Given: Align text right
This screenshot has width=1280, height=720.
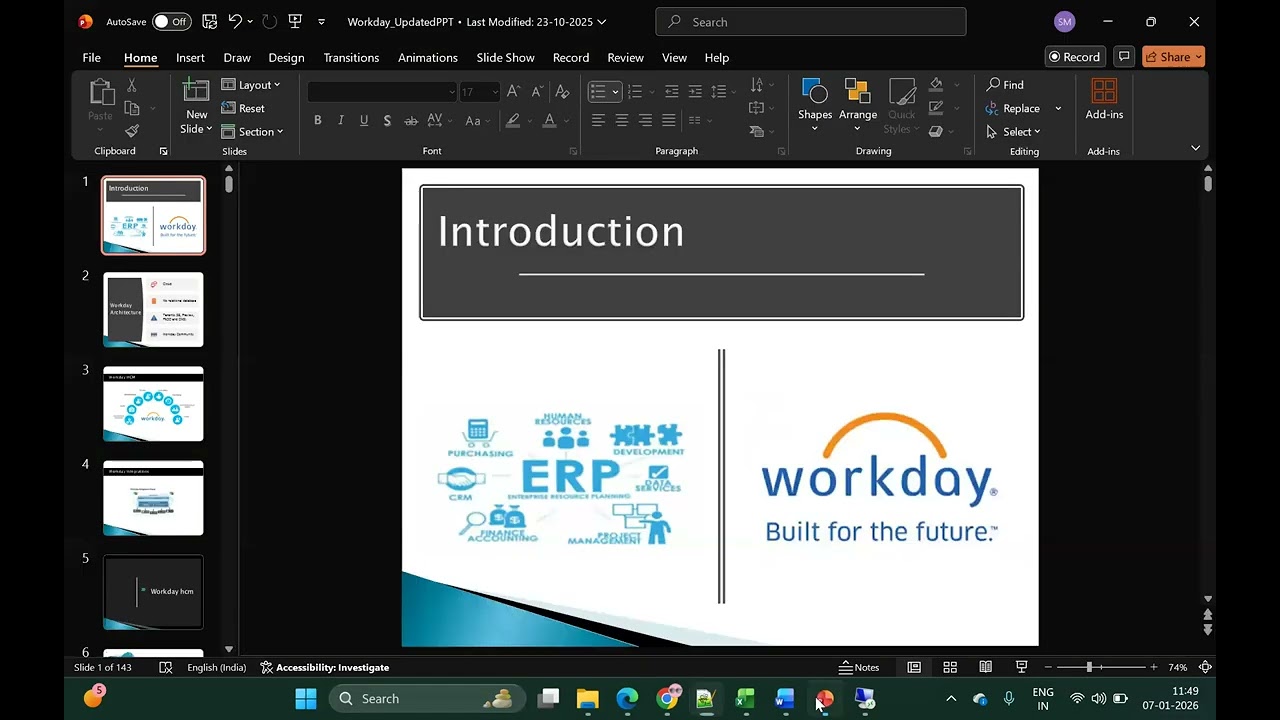Looking at the screenshot, I should (645, 121).
